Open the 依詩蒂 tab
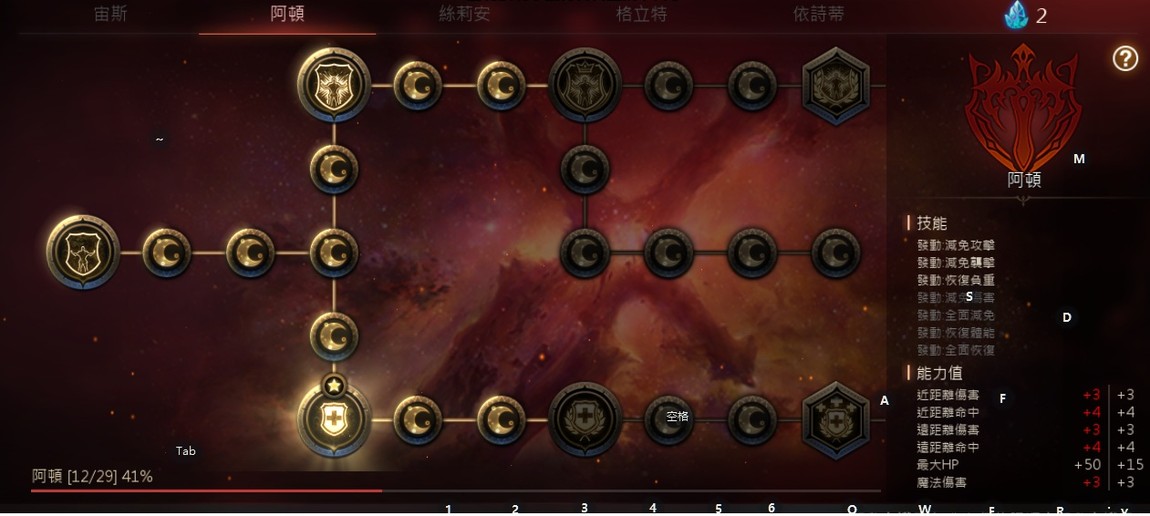Screen dimensions: 1150x516 818,14
